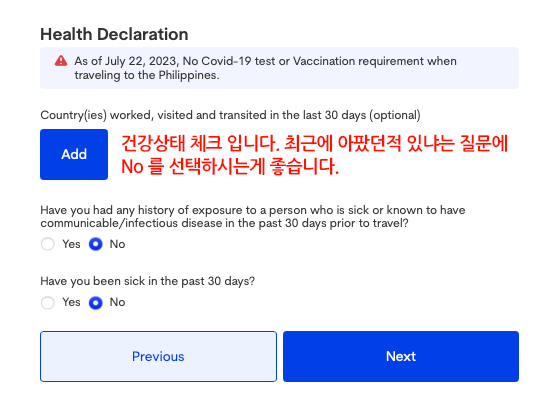Click the 'No 를 선택하시는게 좋습니다' red text
Screen dimensions: 559x408
pos(230,166)
